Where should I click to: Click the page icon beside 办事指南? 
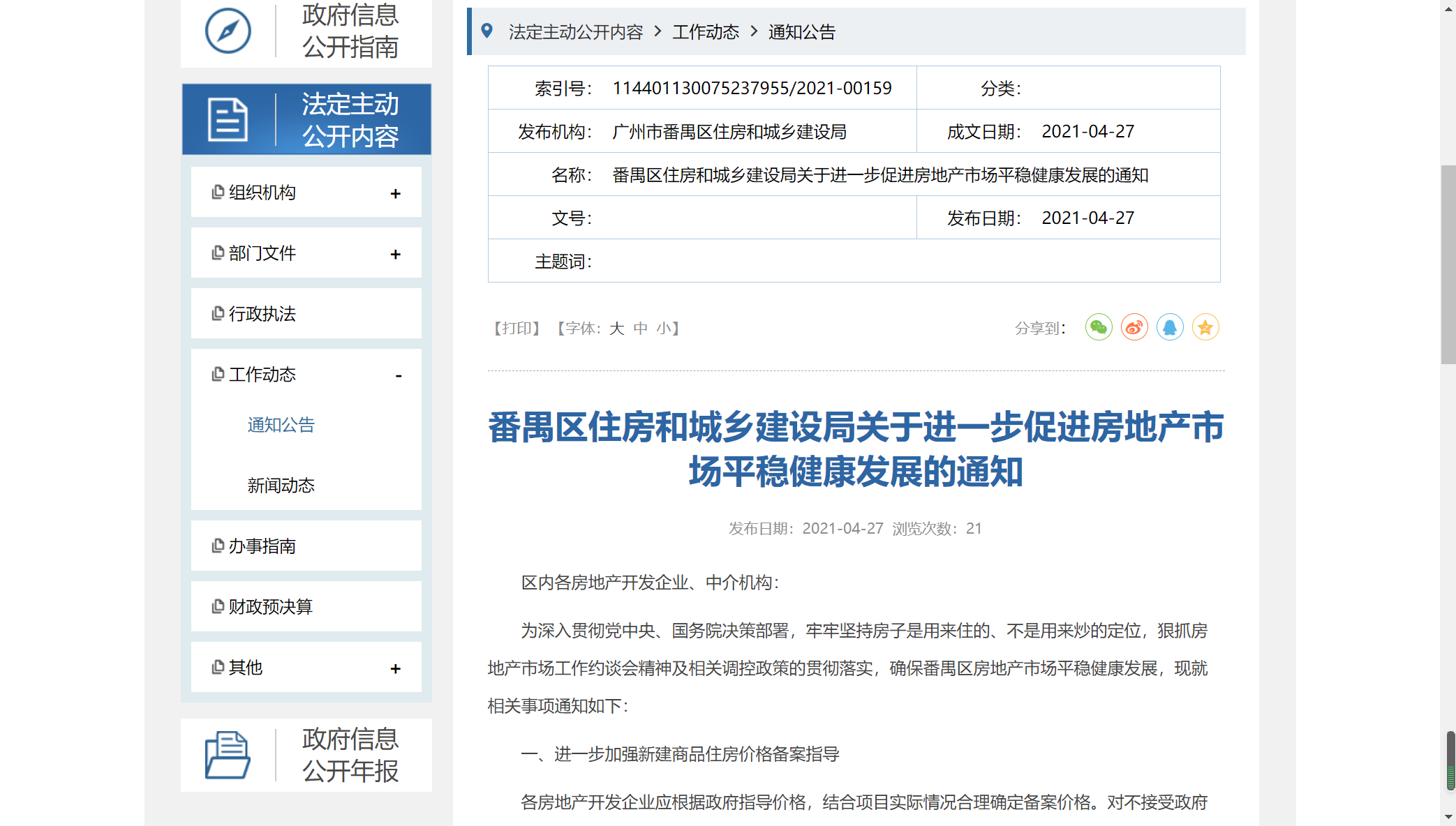click(218, 546)
